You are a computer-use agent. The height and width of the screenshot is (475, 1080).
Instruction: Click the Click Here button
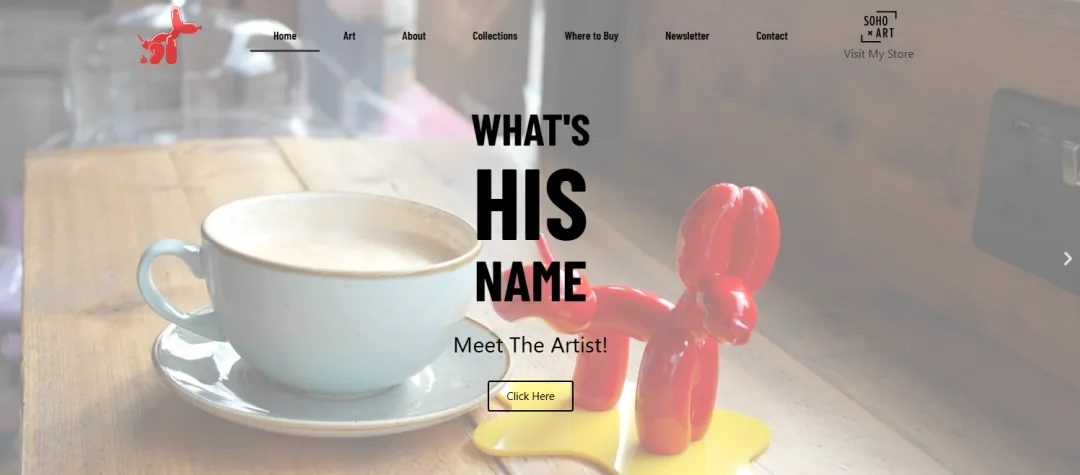click(530, 396)
